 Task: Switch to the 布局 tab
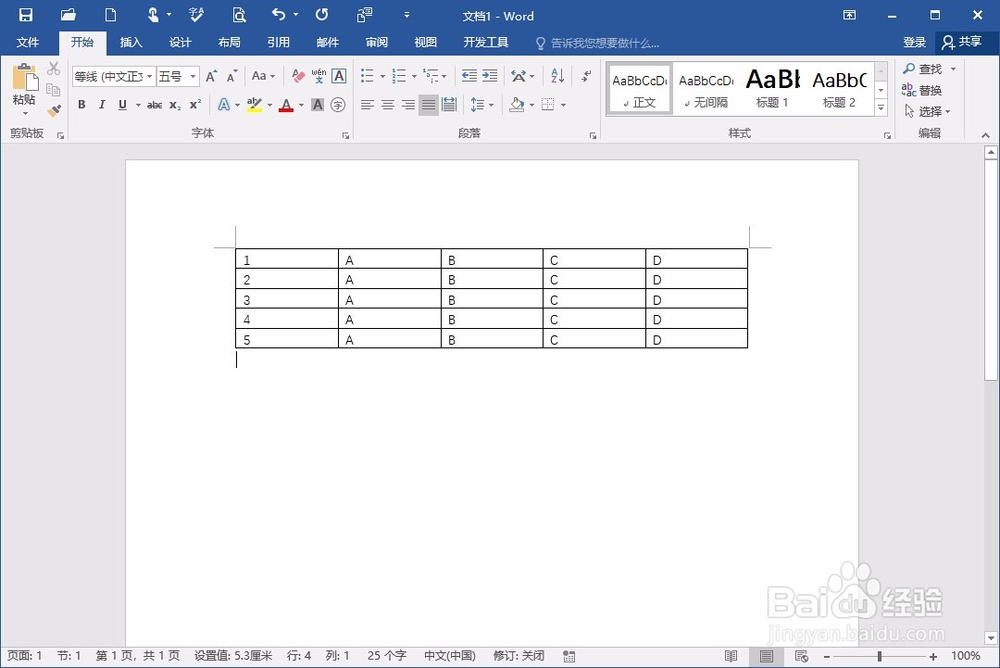click(229, 42)
